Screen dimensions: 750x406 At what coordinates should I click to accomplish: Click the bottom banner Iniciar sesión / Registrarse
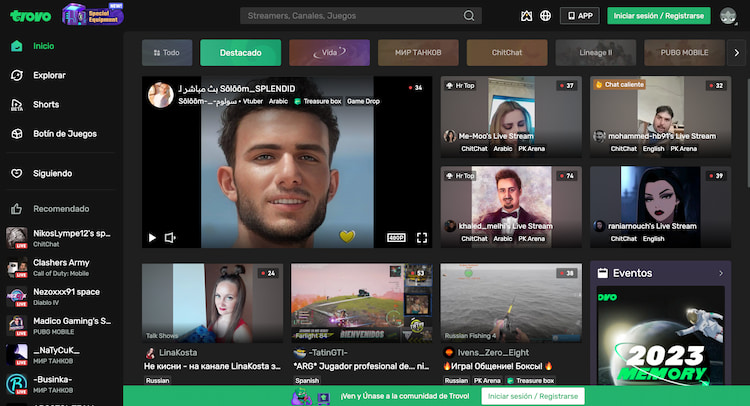click(x=533, y=396)
